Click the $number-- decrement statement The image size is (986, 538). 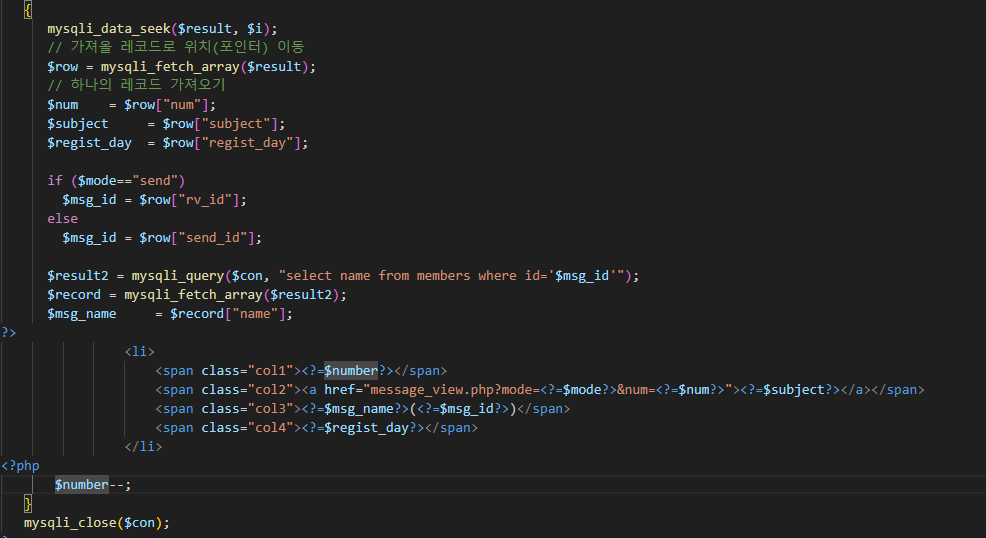click(x=93, y=485)
